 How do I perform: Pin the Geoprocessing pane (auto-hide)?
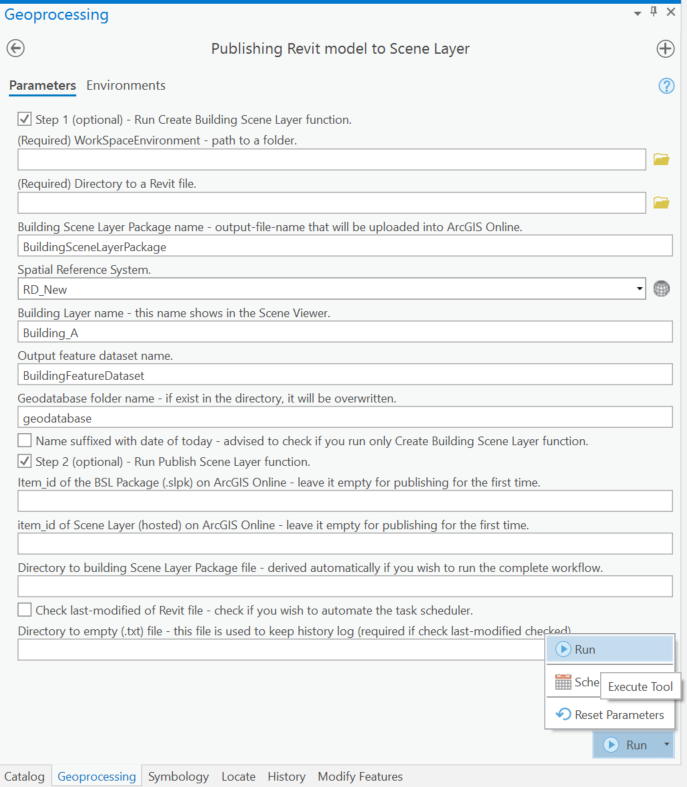coord(654,12)
